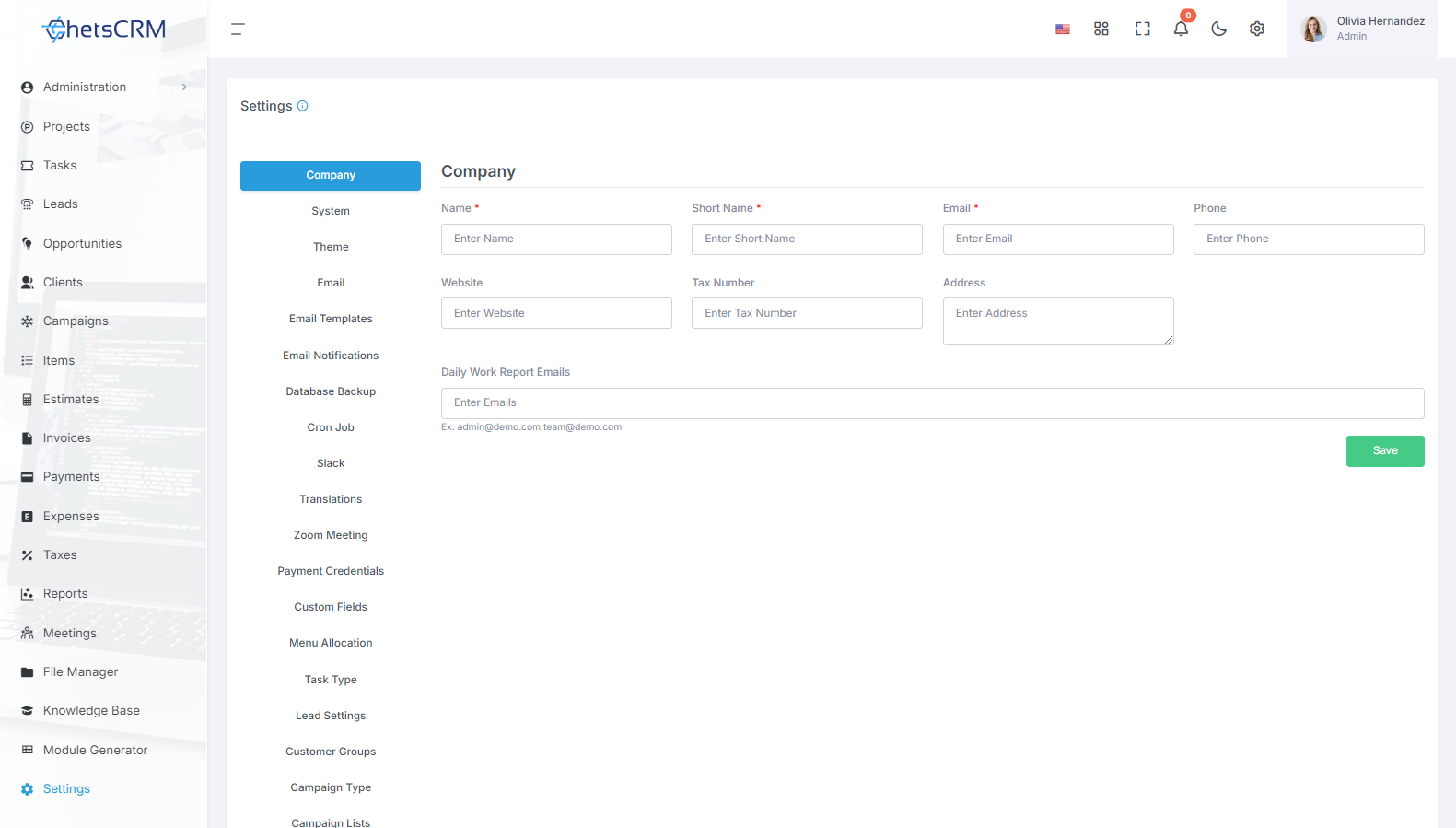1456x828 pixels.
Task: Collapse sidebar with the hamburger icon
Action: tap(239, 29)
